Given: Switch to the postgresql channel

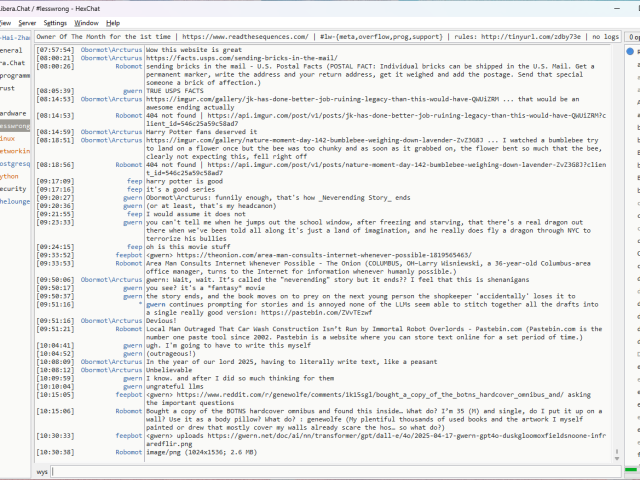Looking at the screenshot, I should 14,163.
